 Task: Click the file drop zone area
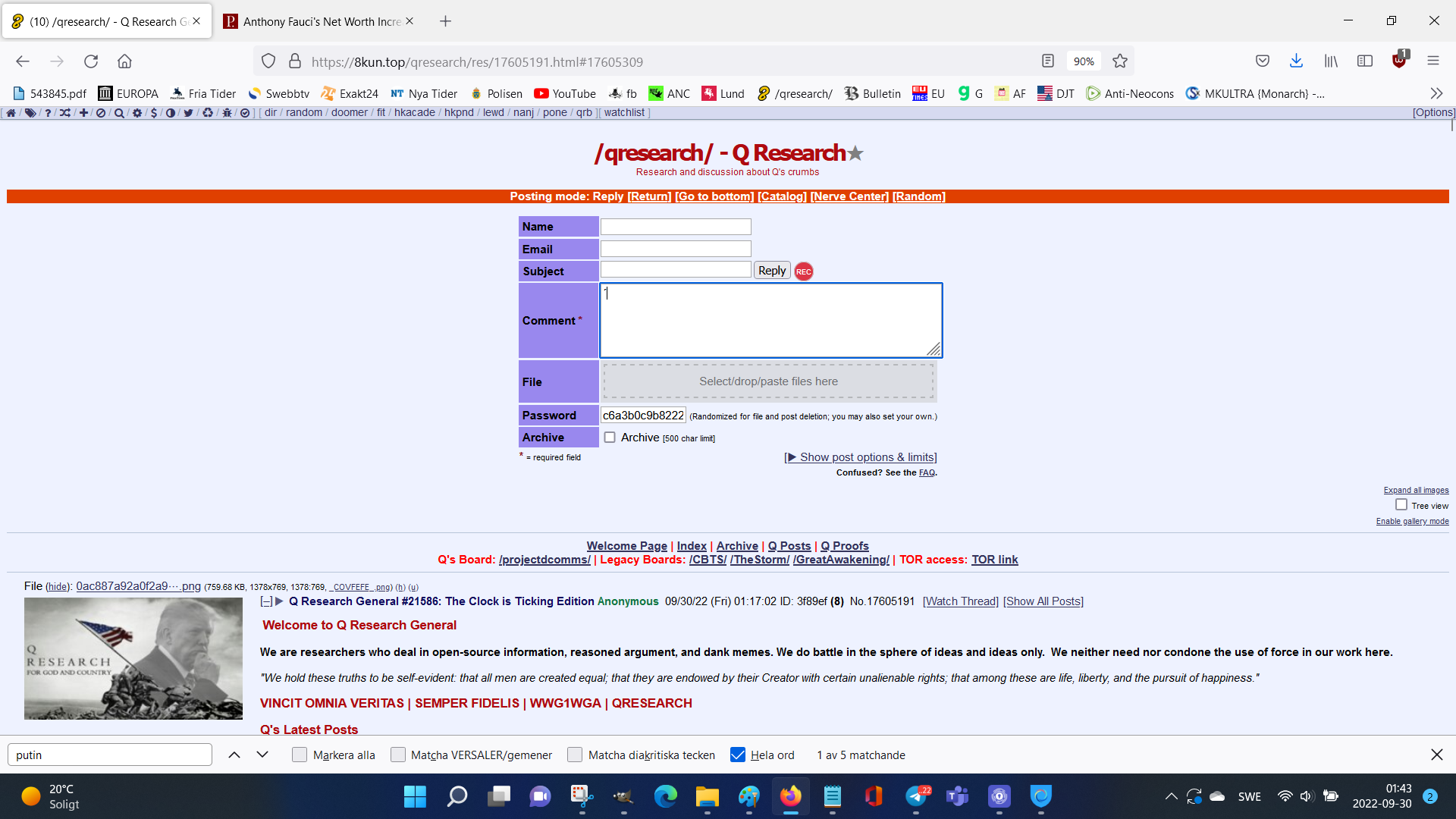pos(769,381)
